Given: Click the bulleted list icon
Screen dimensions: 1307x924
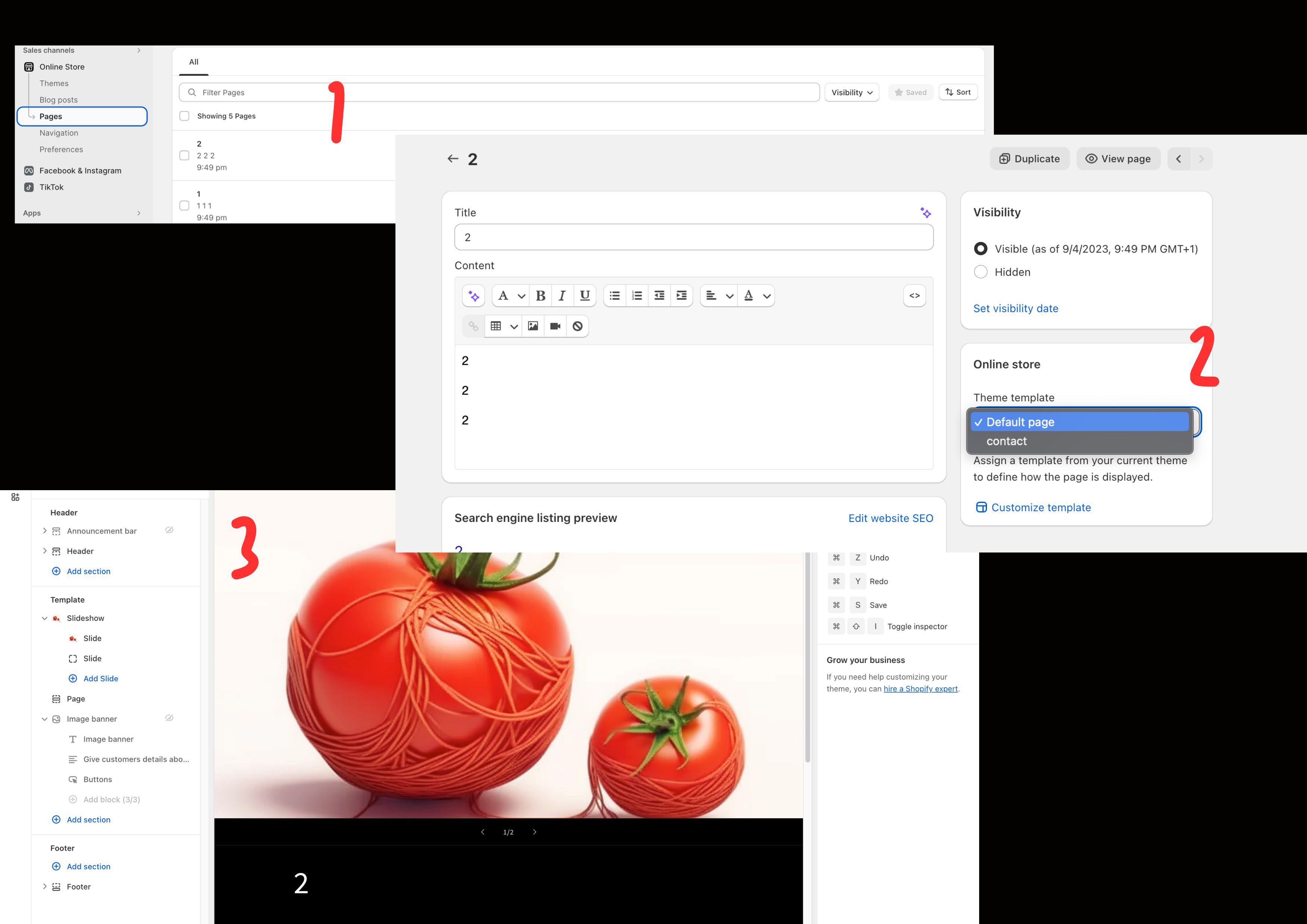Looking at the screenshot, I should [x=615, y=295].
